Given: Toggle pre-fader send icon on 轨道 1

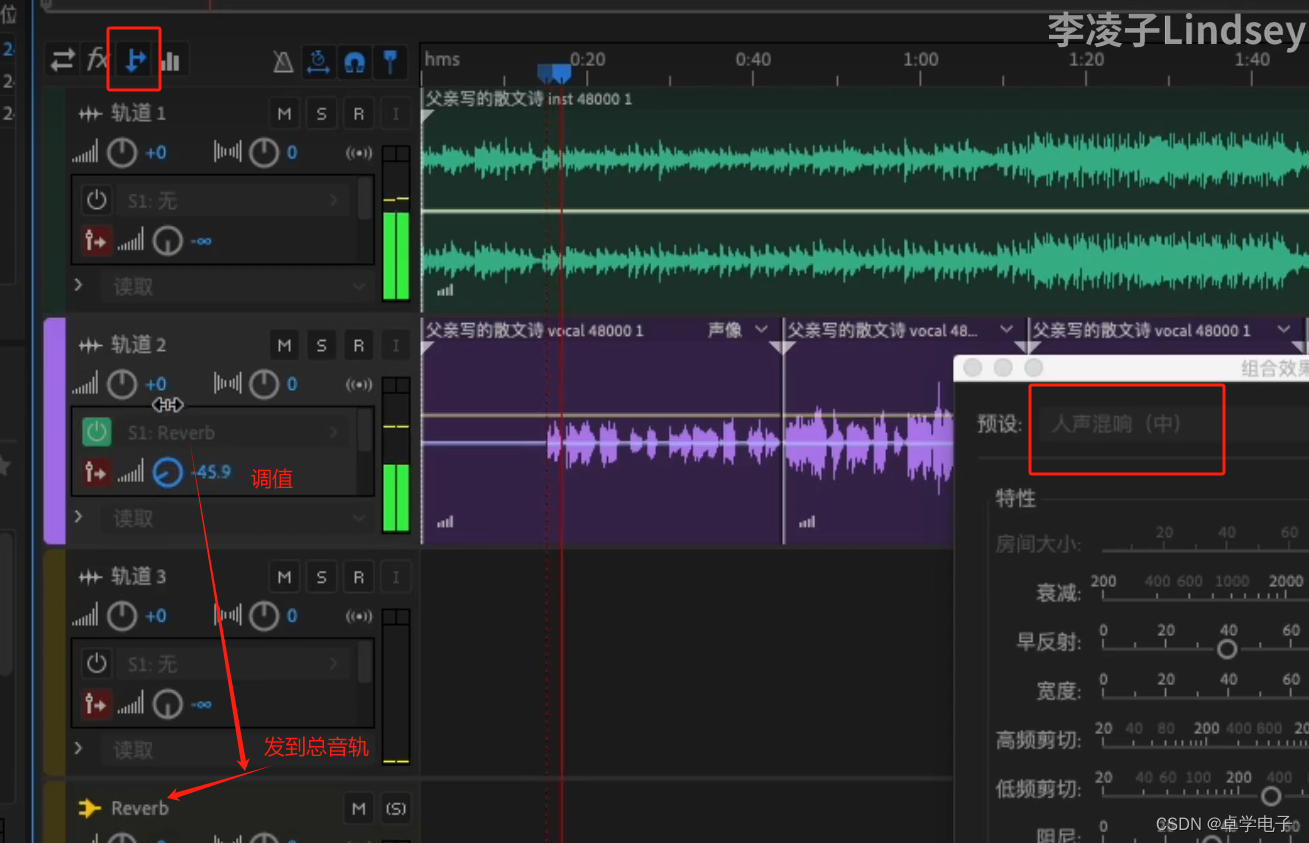Looking at the screenshot, I should 95,240.
